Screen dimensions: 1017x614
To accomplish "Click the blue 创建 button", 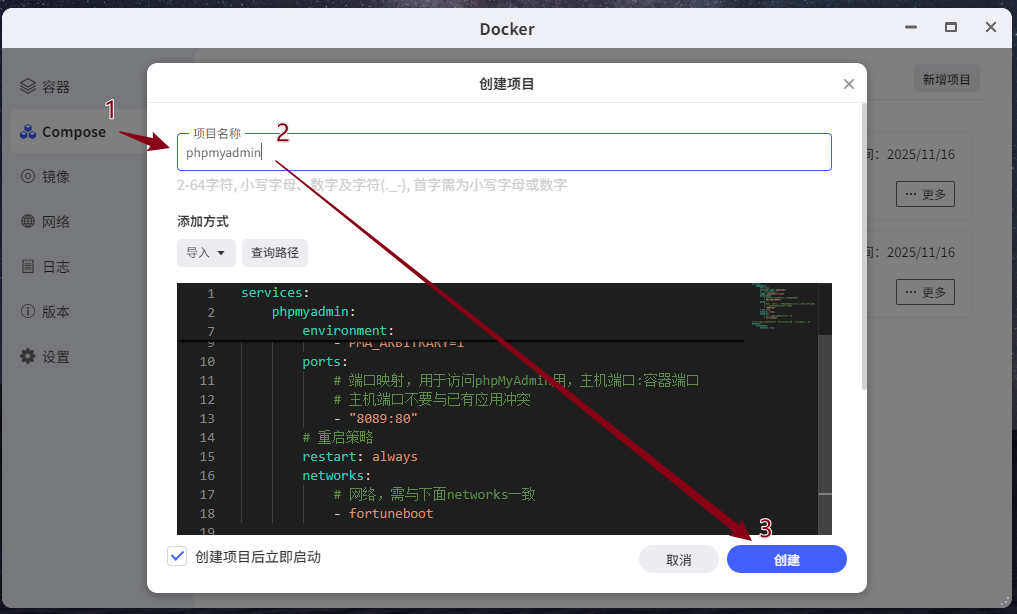I will [787, 560].
